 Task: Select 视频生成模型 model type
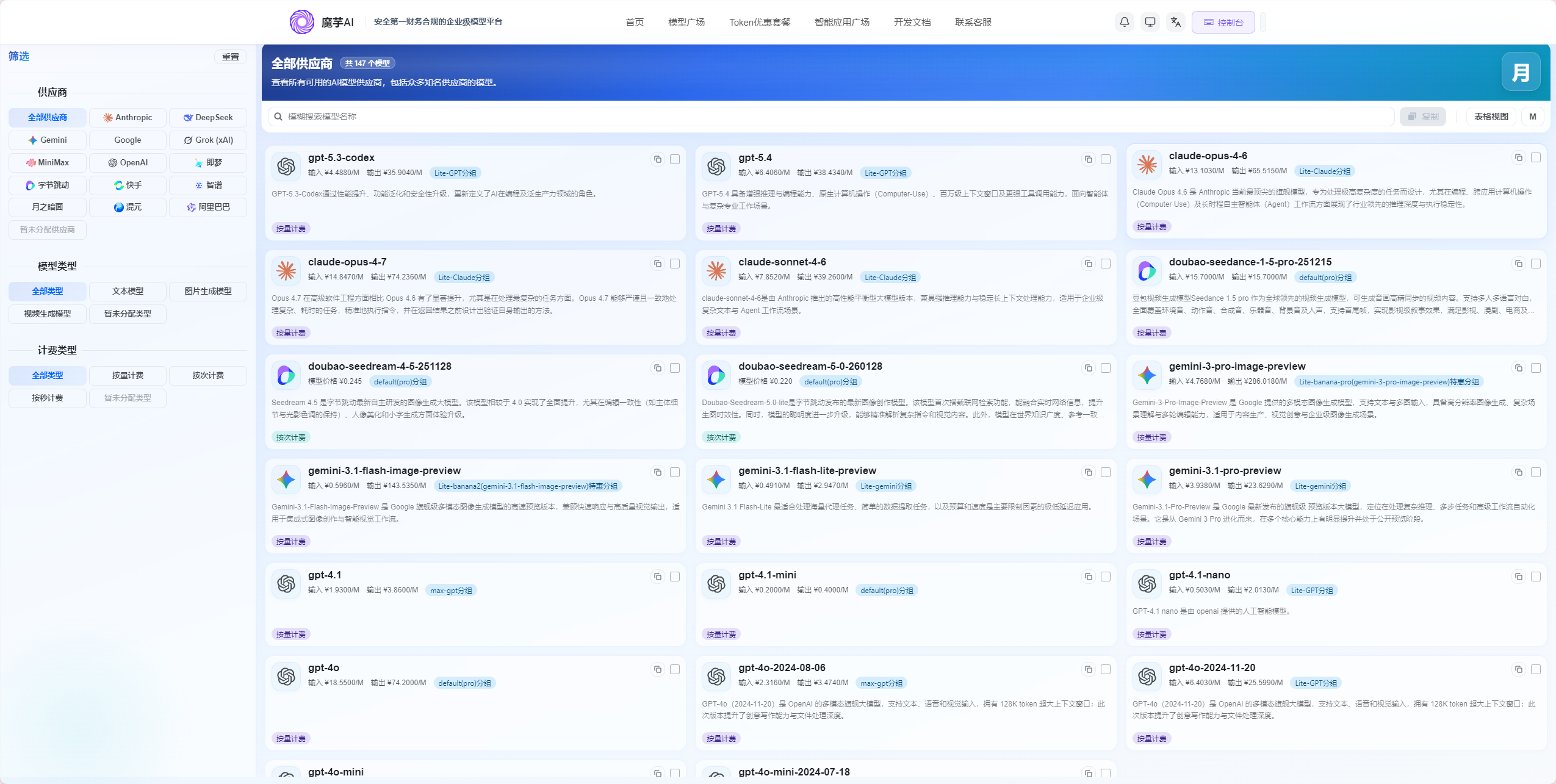click(x=48, y=314)
